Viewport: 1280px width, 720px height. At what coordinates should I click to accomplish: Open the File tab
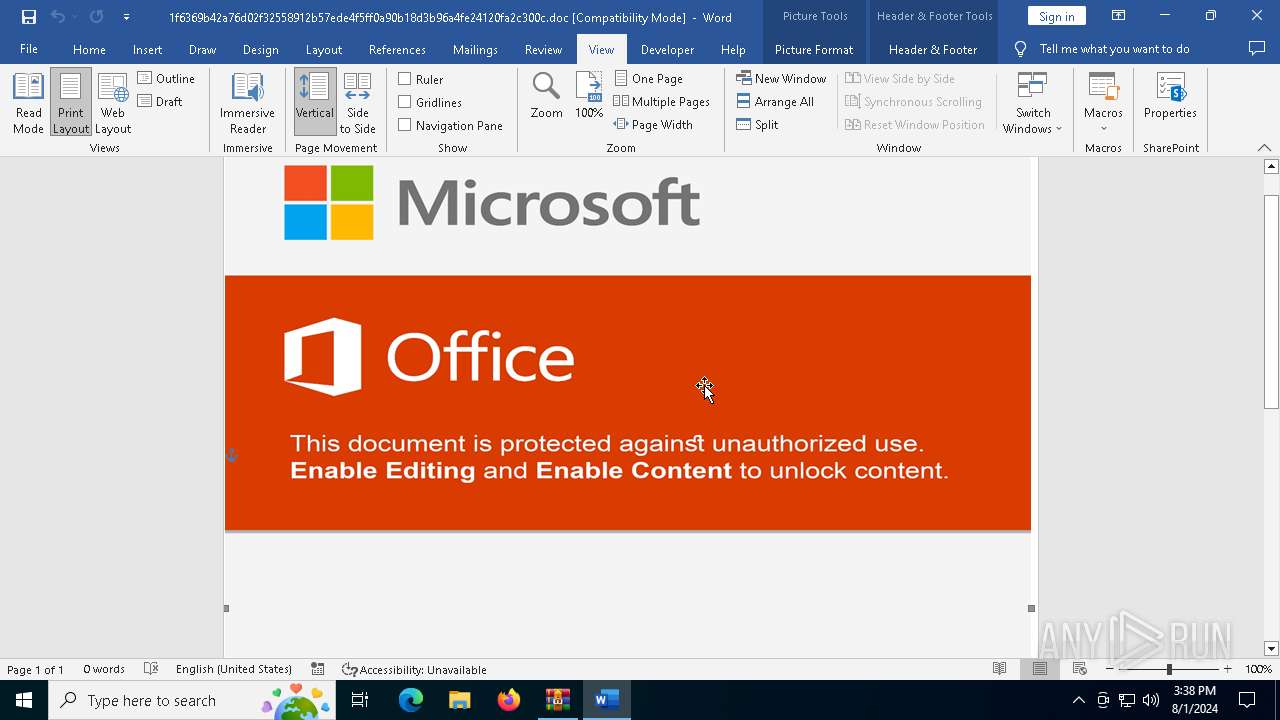pyautogui.click(x=29, y=49)
